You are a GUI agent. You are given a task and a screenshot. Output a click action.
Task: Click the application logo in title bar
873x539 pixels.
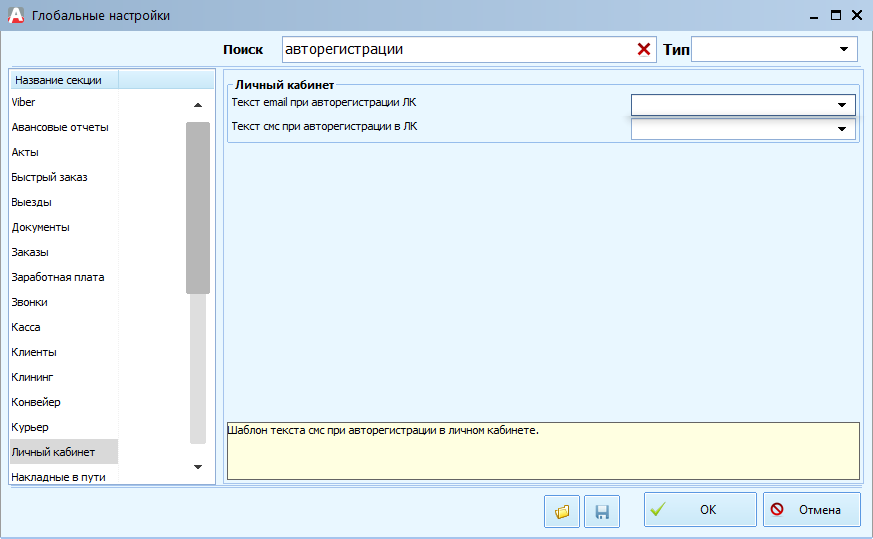pos(16,15)
